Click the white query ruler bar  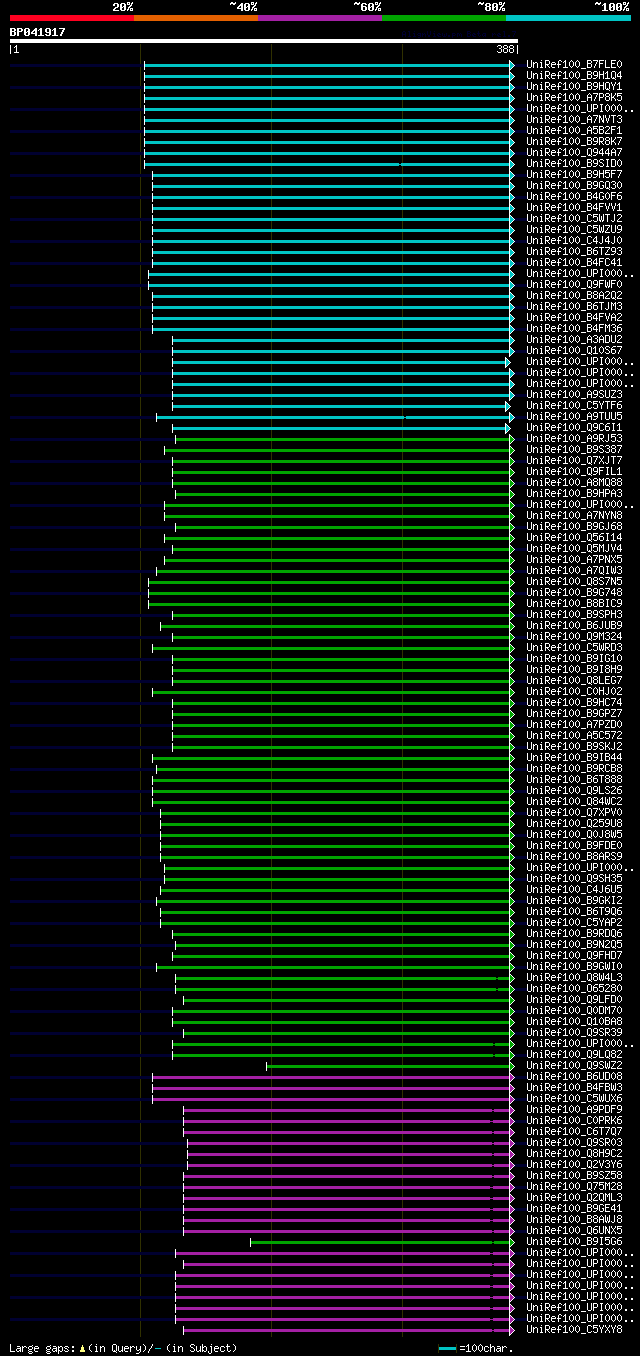coord(264,41)
